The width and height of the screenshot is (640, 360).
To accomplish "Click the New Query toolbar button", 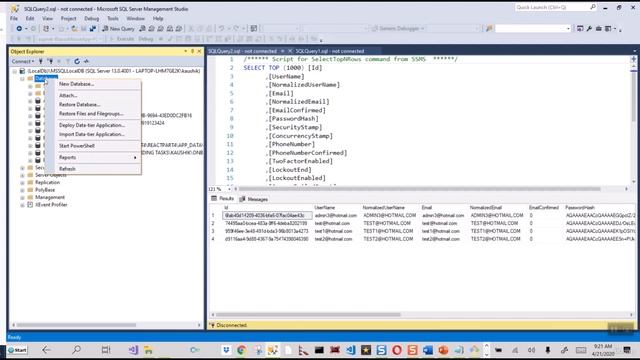I will coord(118,29).
